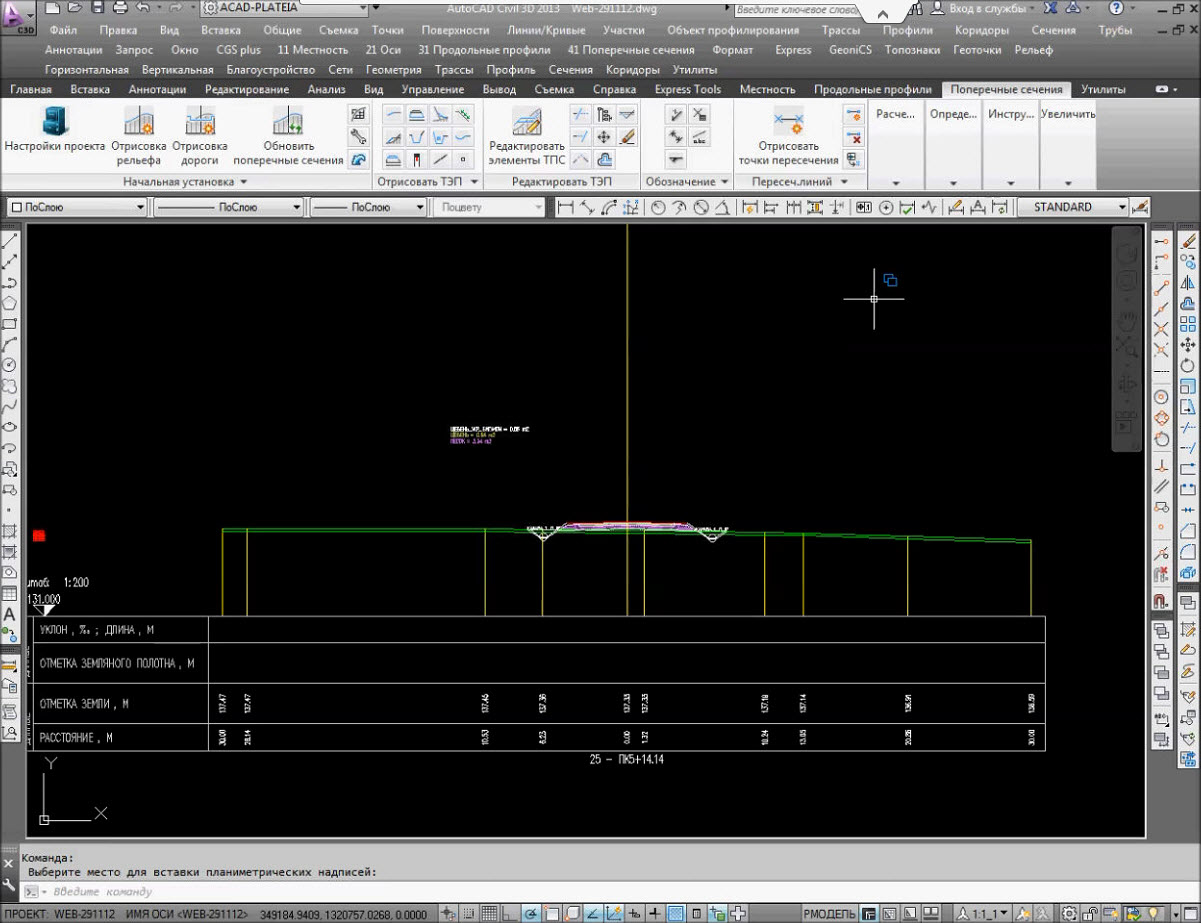Click the Отрисовка рельефа icon
Image resolution: width=1201 pixels, height=923 pixels.
point(138,123)
